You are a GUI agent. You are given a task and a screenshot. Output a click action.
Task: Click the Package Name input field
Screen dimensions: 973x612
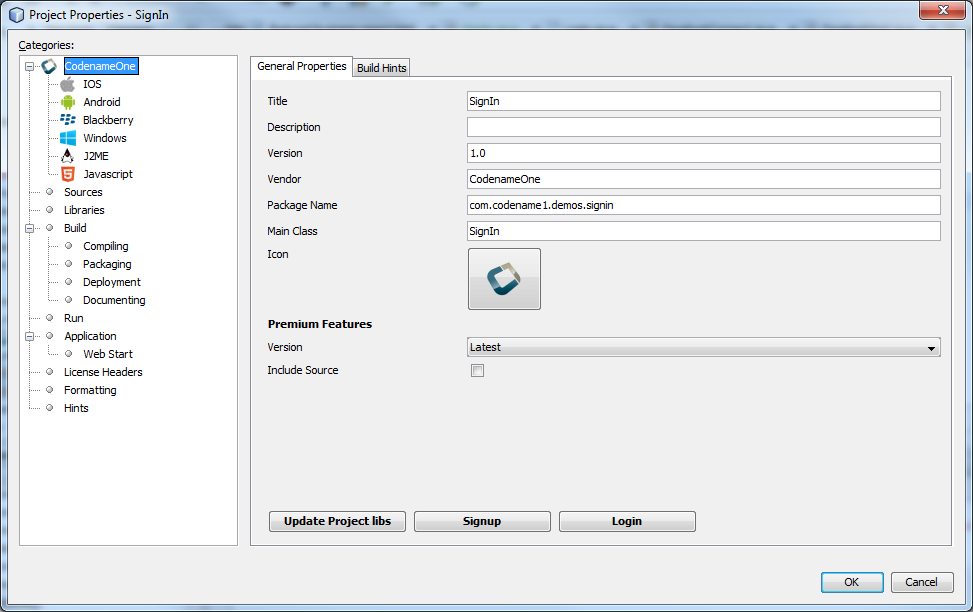703,205
